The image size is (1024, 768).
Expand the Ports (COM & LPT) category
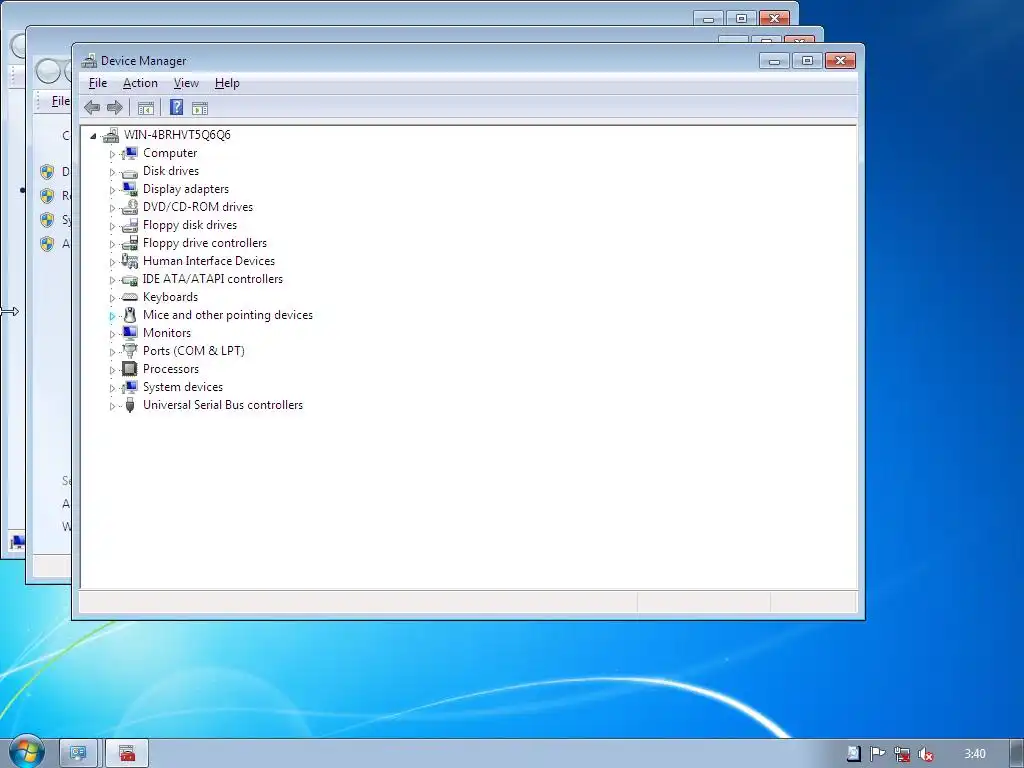click(112, 352)
